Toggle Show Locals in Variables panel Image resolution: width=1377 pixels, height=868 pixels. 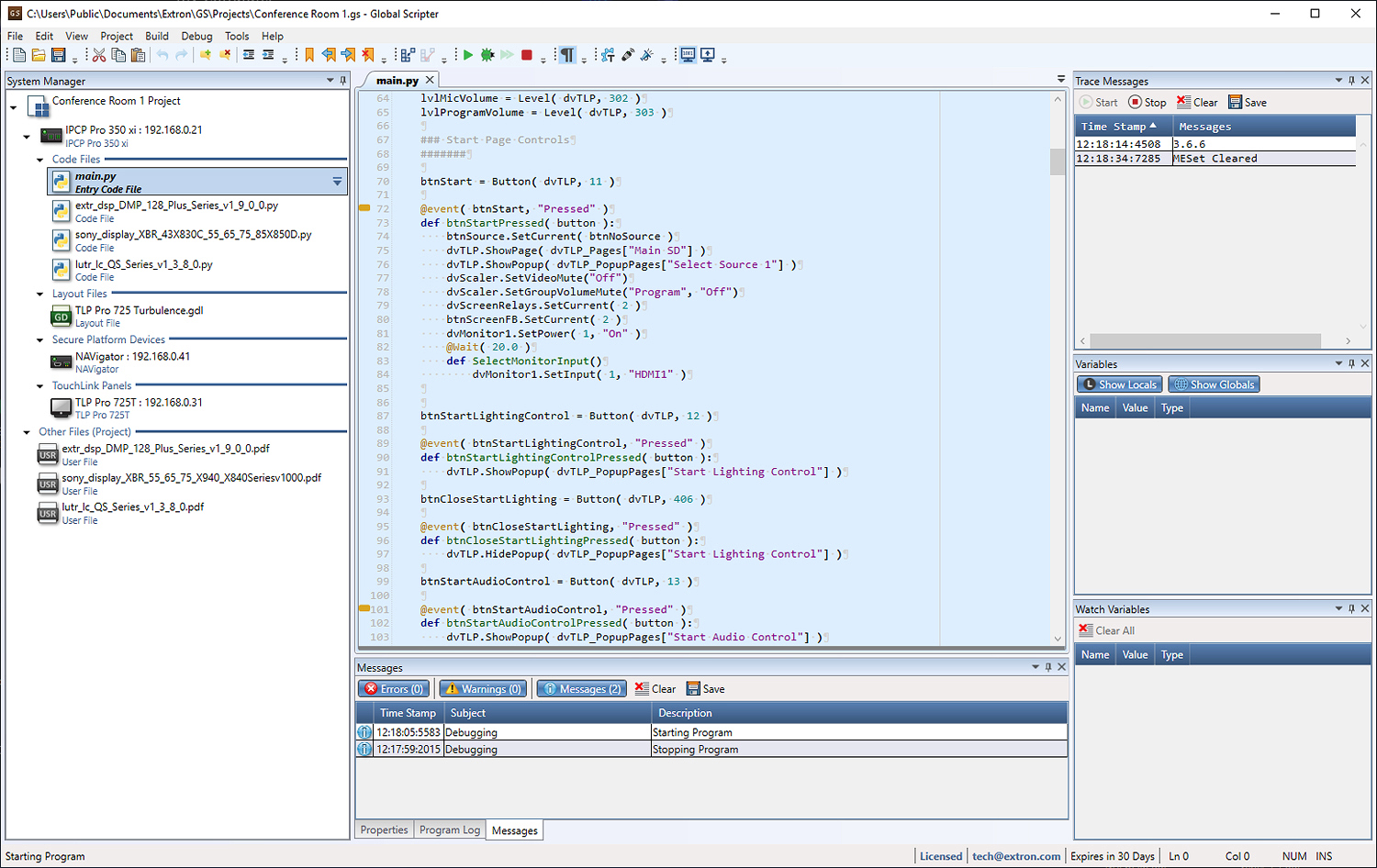pyautogui.click(x=1120, y=384)
